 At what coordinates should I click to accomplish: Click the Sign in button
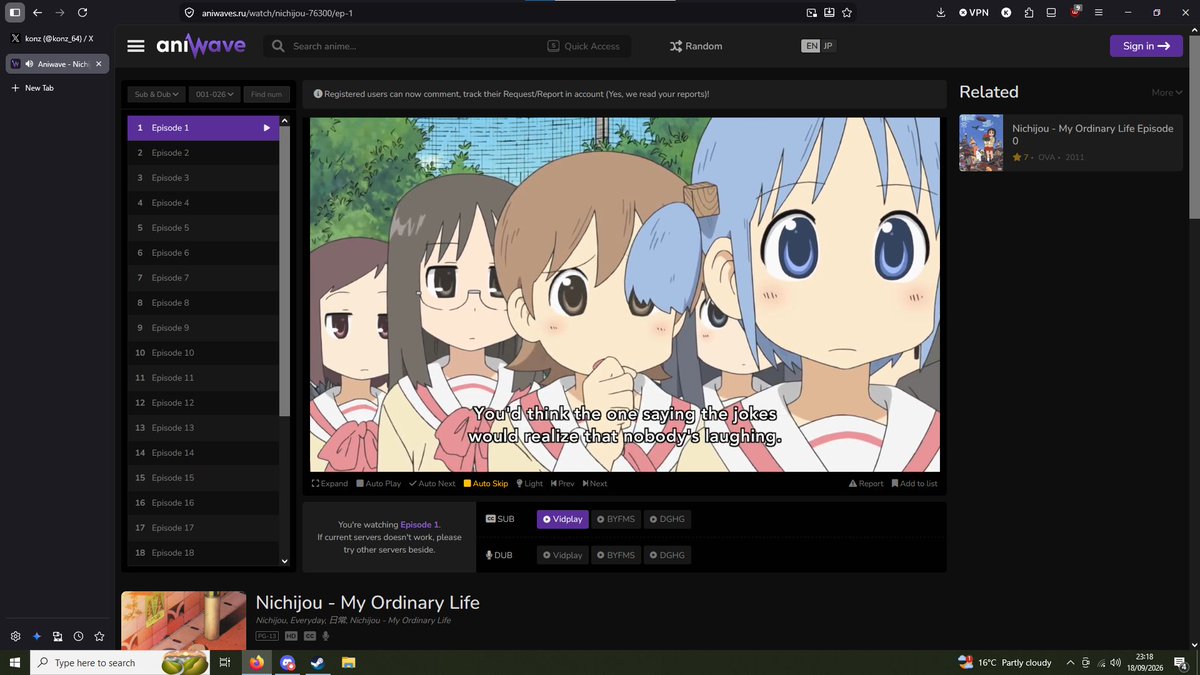[1146, 46]
